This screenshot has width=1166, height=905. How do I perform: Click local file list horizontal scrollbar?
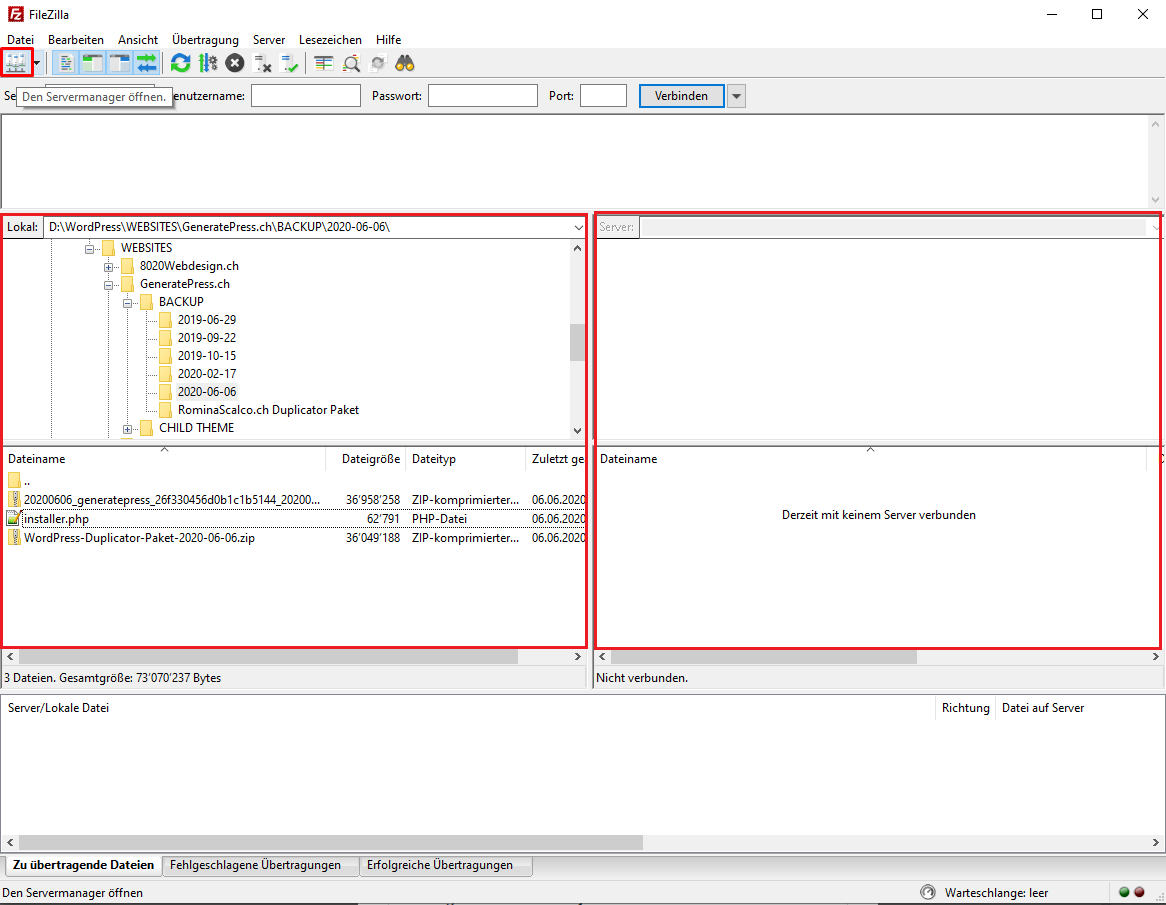click(268, 657)
